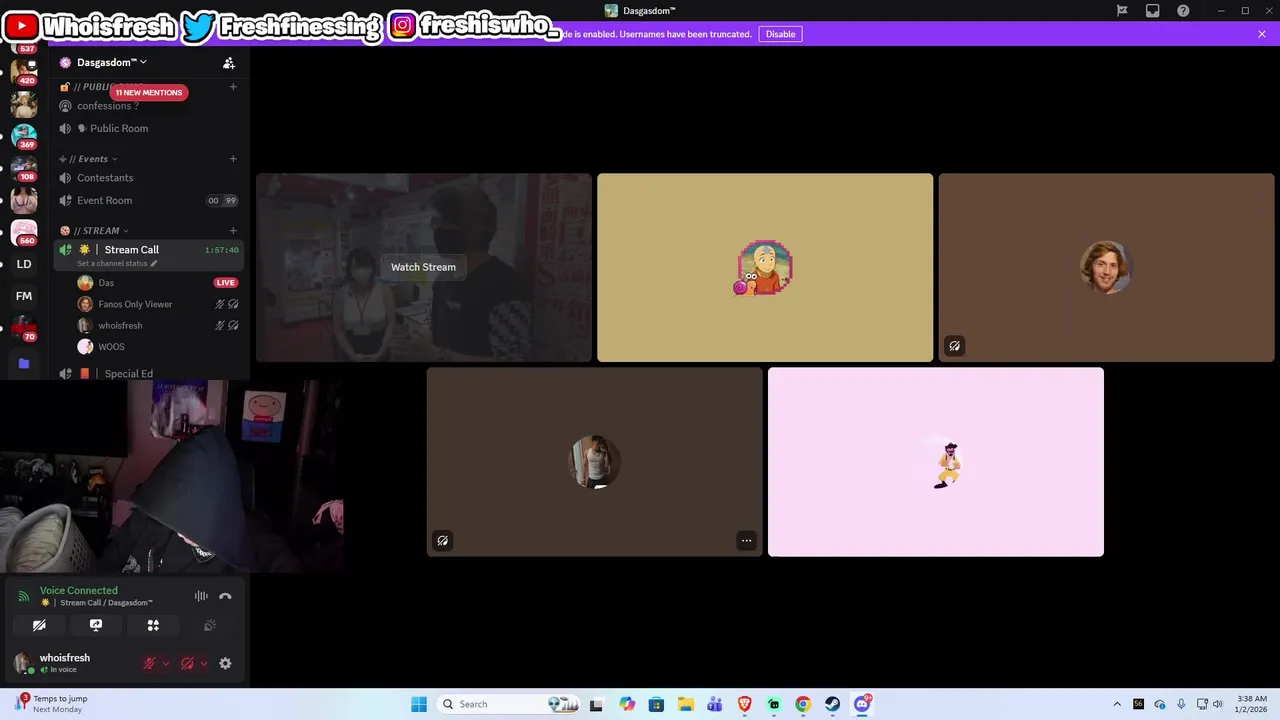
Task: Add a channel in the Events category
Action: (233, 159)
